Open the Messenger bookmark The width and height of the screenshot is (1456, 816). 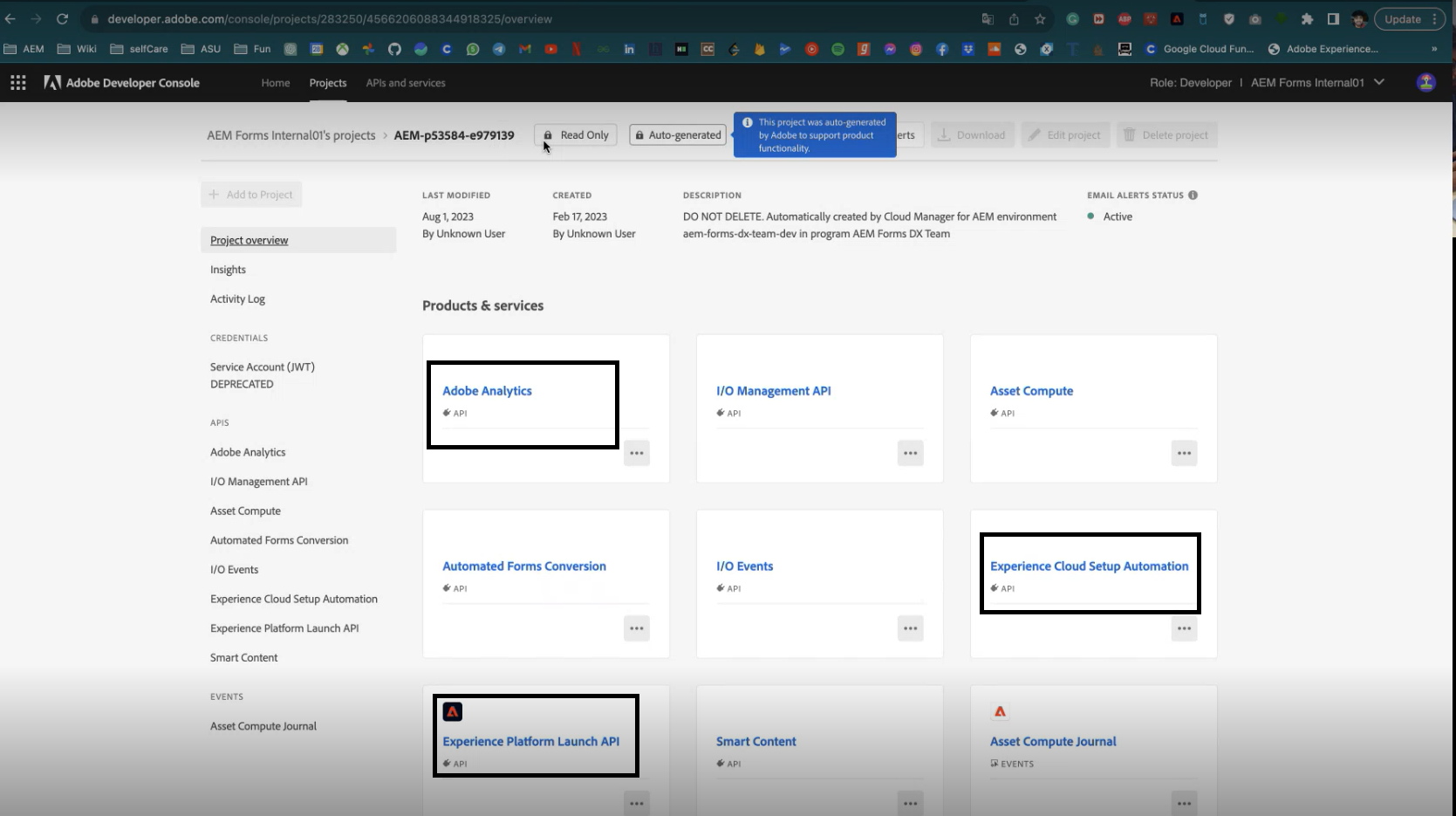click(x=890, y=49)
